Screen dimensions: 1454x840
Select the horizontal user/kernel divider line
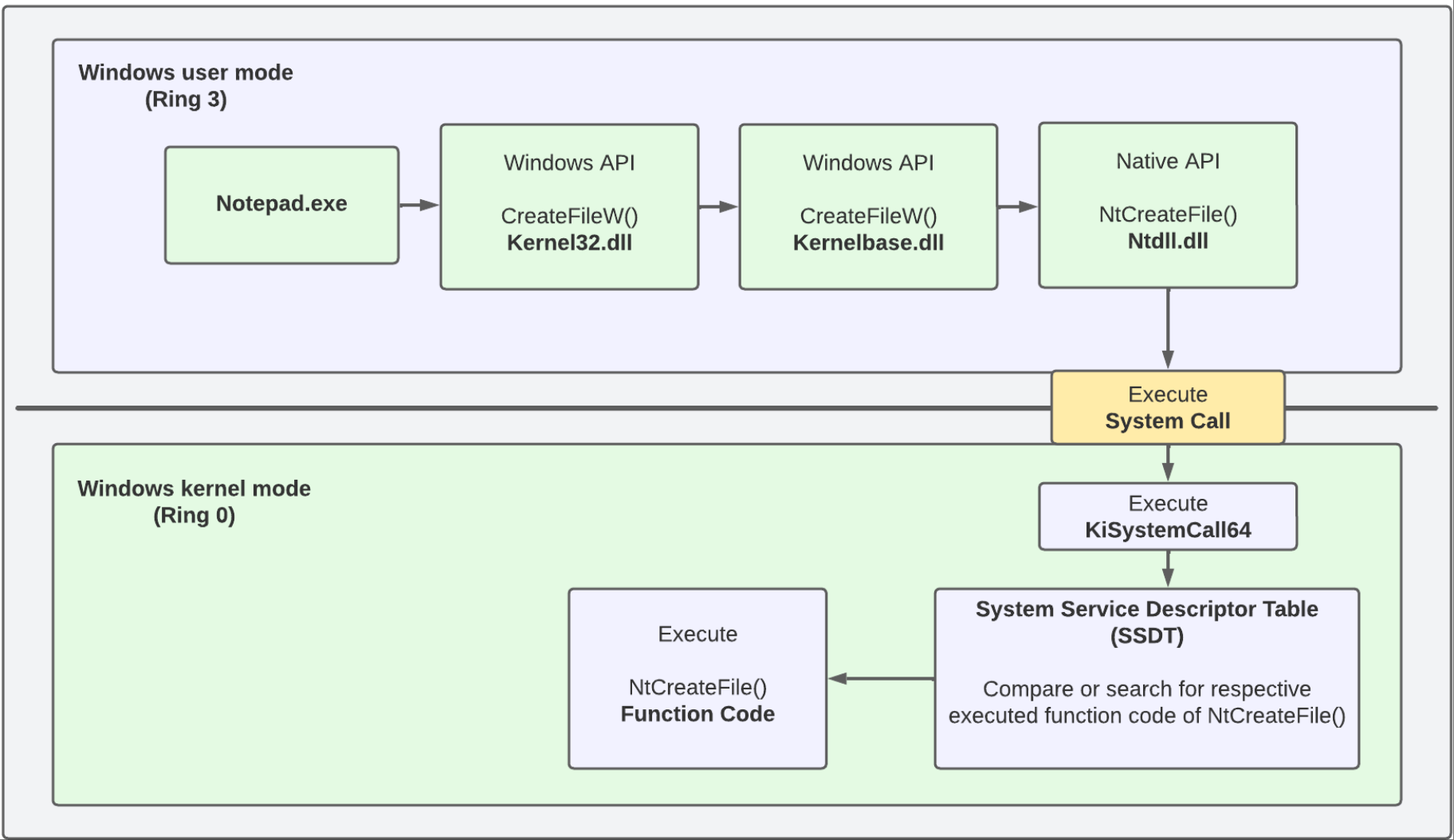(526, 408)
